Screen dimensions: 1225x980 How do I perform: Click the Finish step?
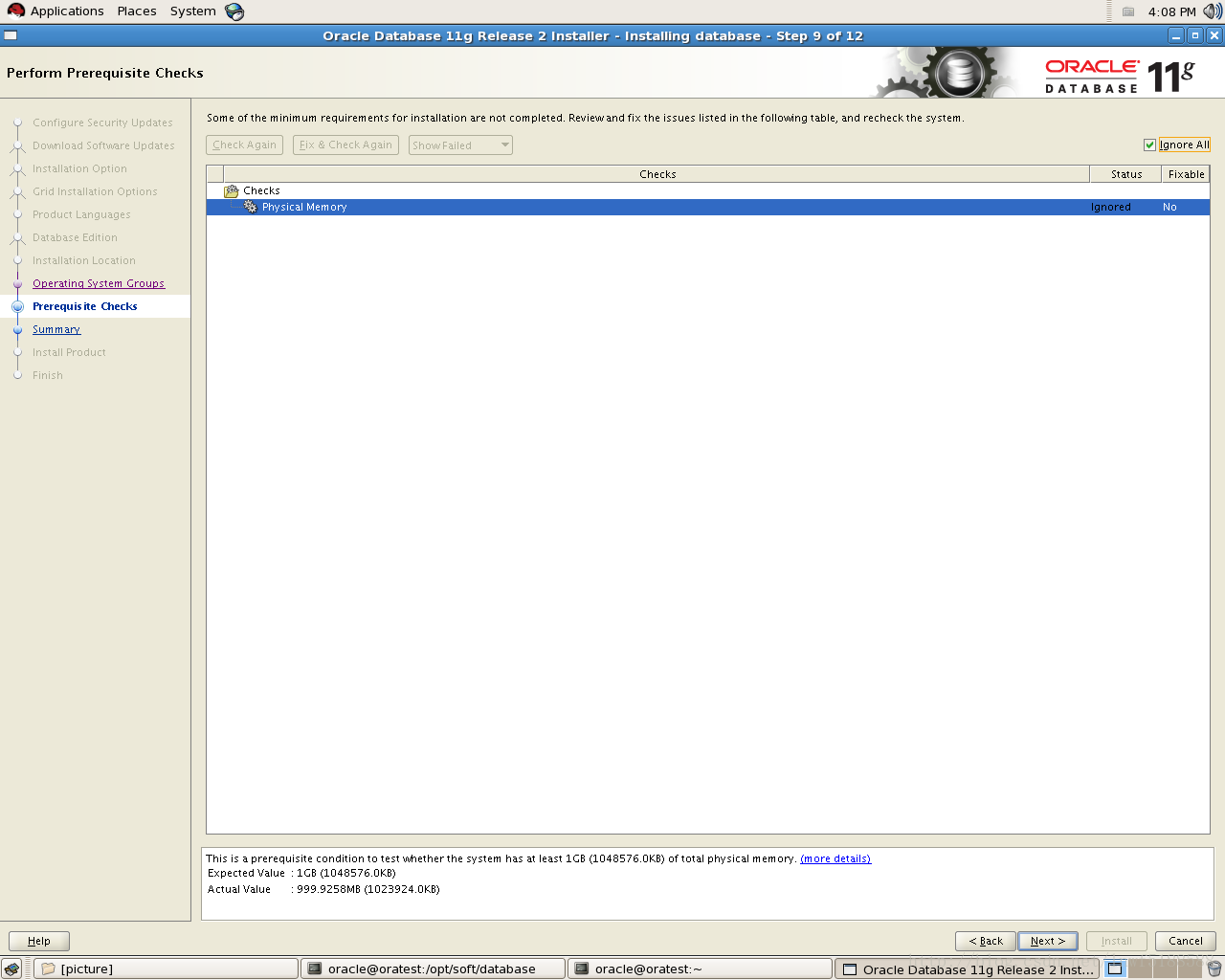pyautogui.click(x=48, y=375)
